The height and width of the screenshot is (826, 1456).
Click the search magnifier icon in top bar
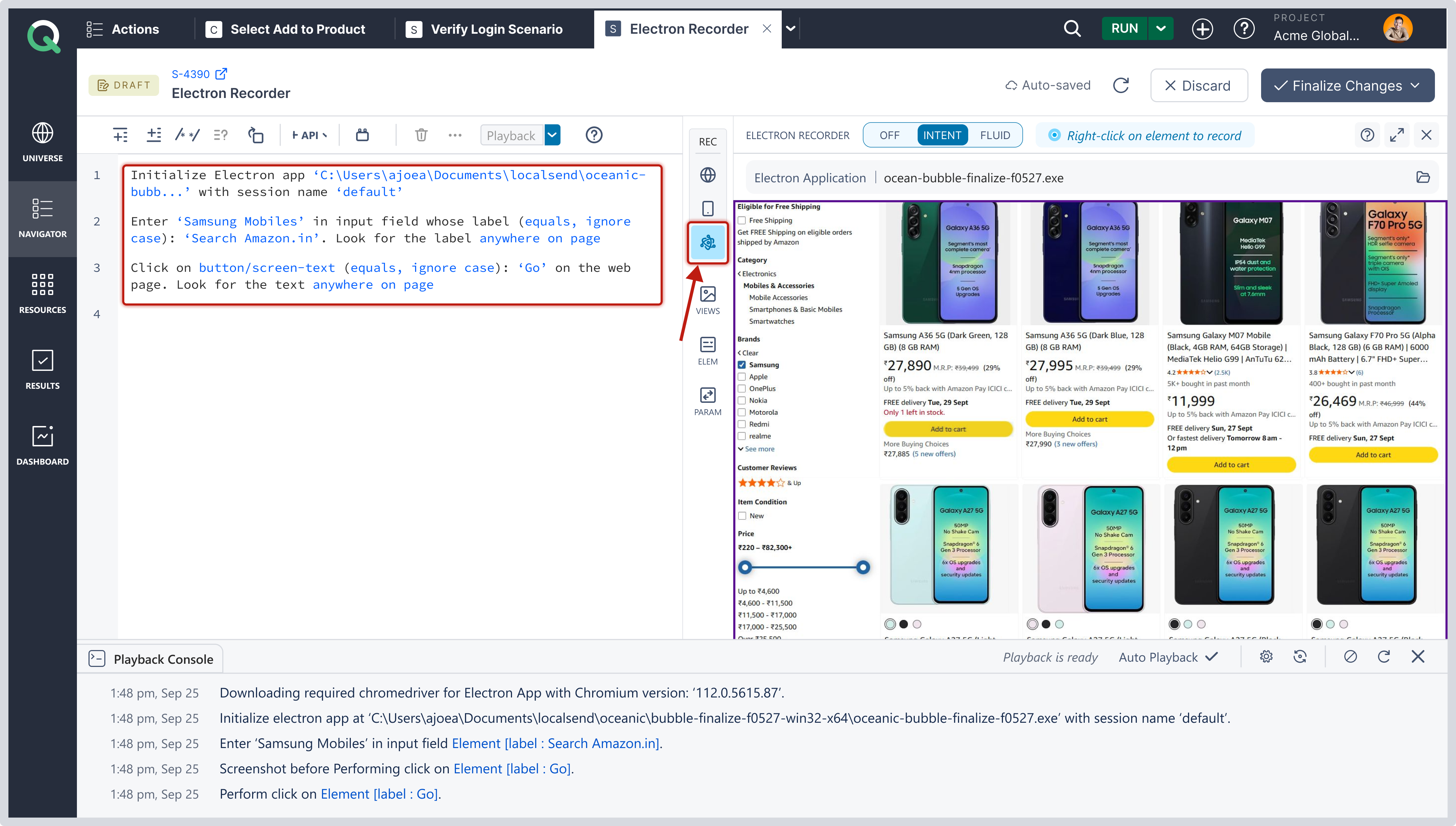pyautogui.click(x=1072, y=28)
